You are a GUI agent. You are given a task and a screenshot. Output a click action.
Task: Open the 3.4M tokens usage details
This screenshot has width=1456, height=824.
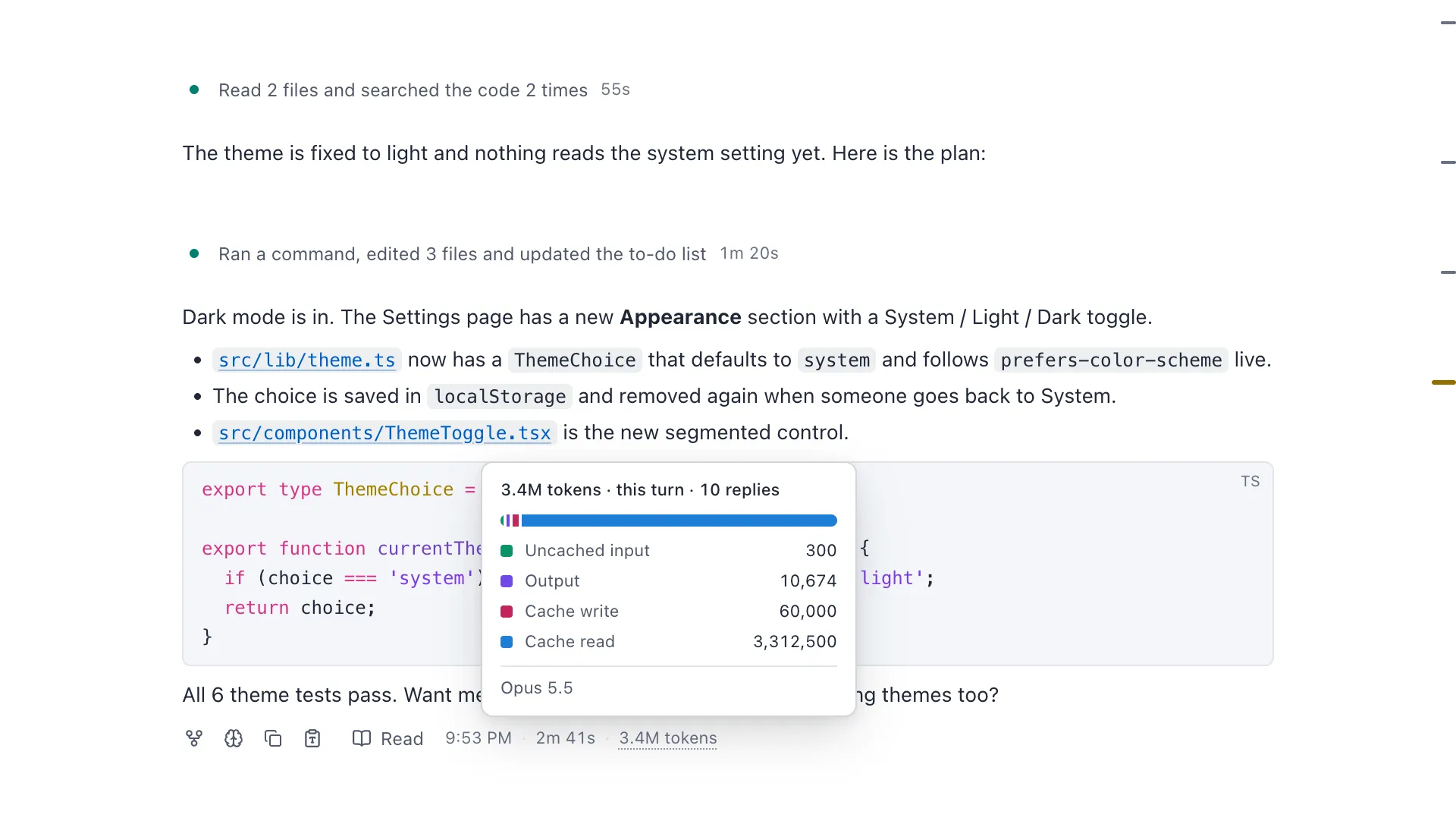[x=667, y=738]
